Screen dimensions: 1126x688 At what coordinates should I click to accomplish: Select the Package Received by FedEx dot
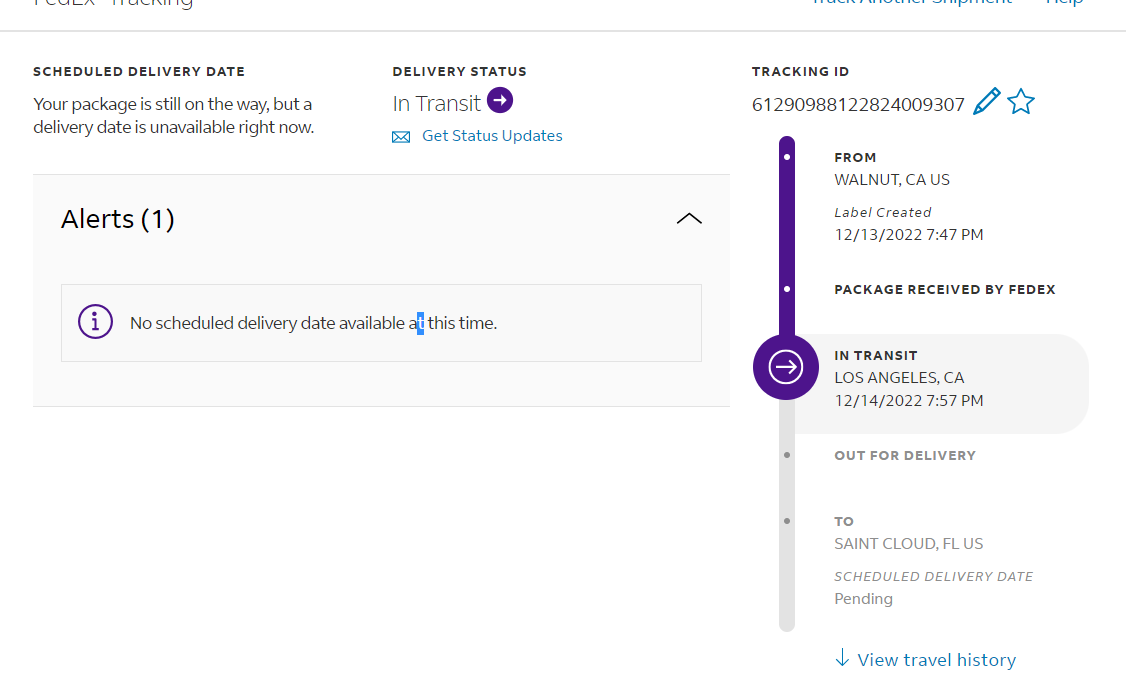pyautogui.click(x=787, y=289)
